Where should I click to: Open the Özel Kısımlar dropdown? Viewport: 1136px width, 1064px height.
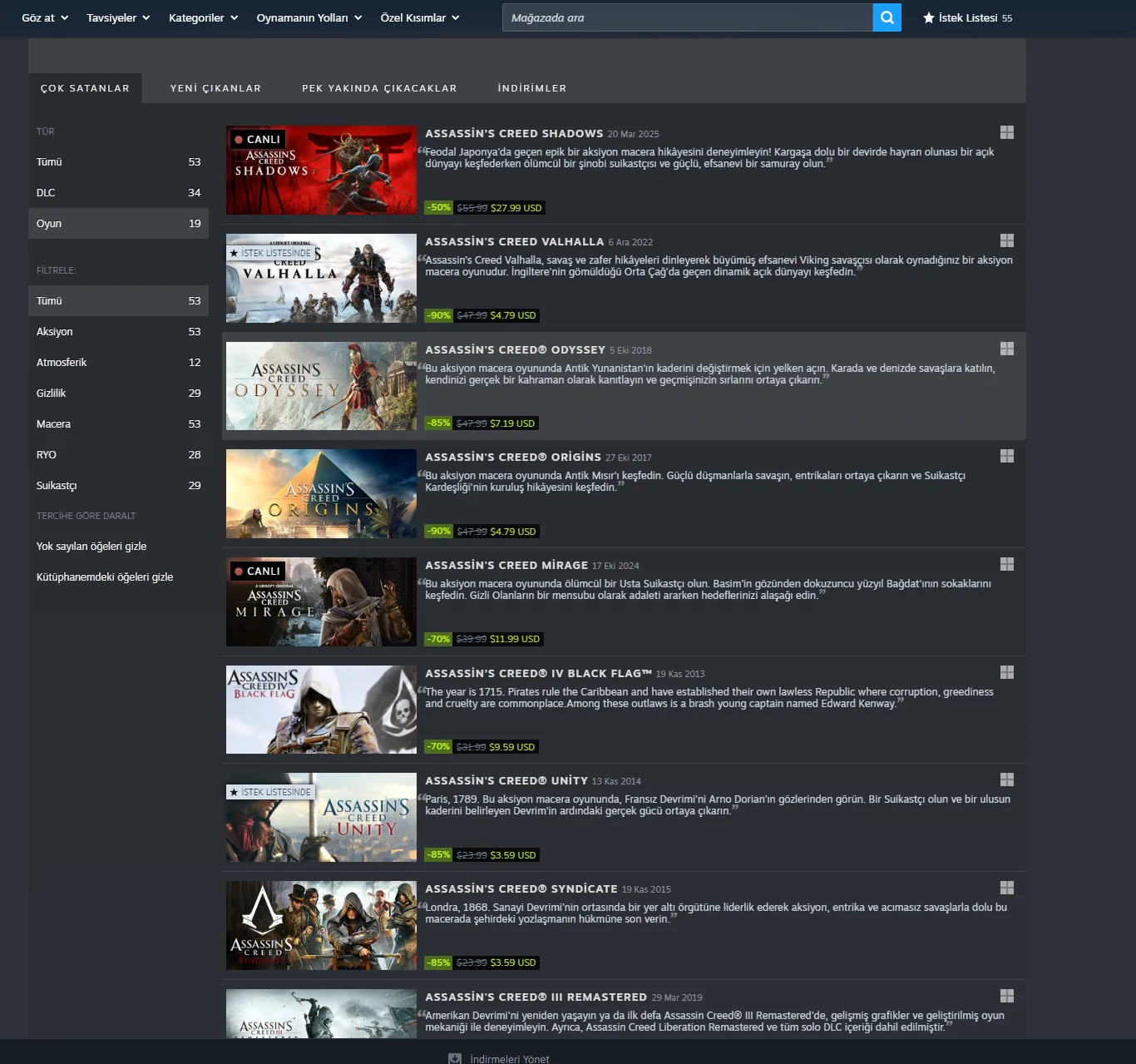420,17
